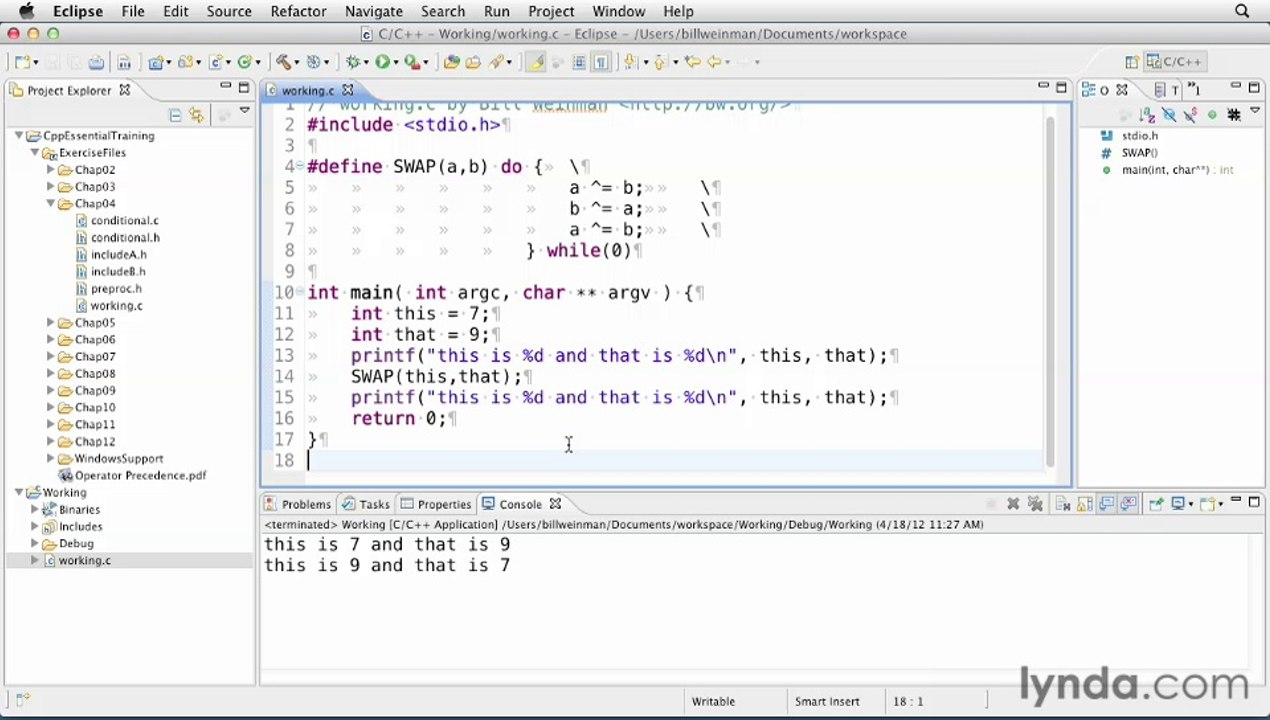This screenshot has width=1270, height=720.
Task: Click Remove All Terminated Launches in Console
Action: point(1035,504)
